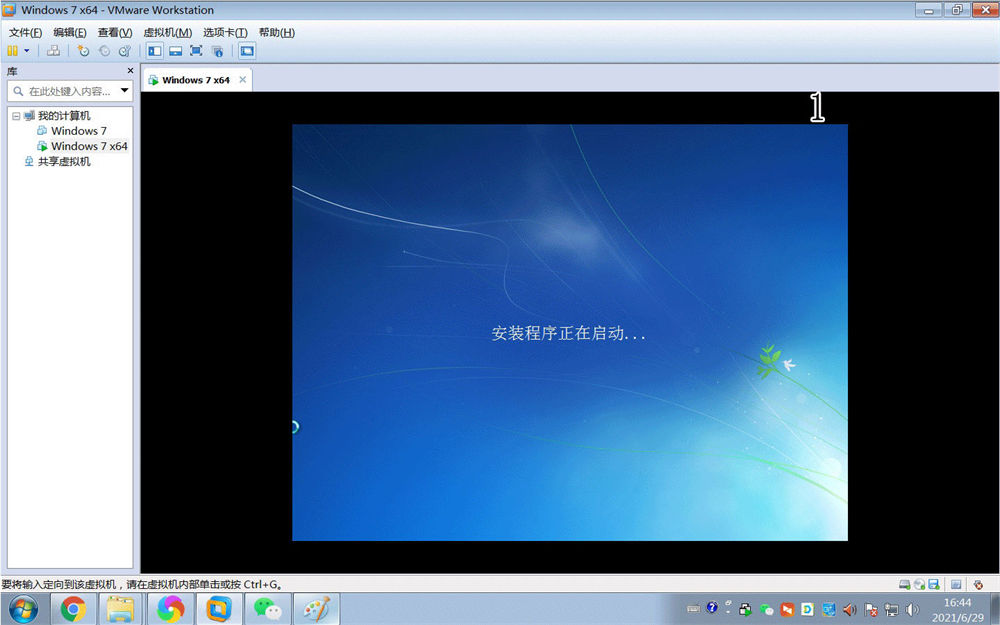Open the 虚拟机(M) menu
The height and width of the screenshot is (625, 1000).
pos(168,33)
